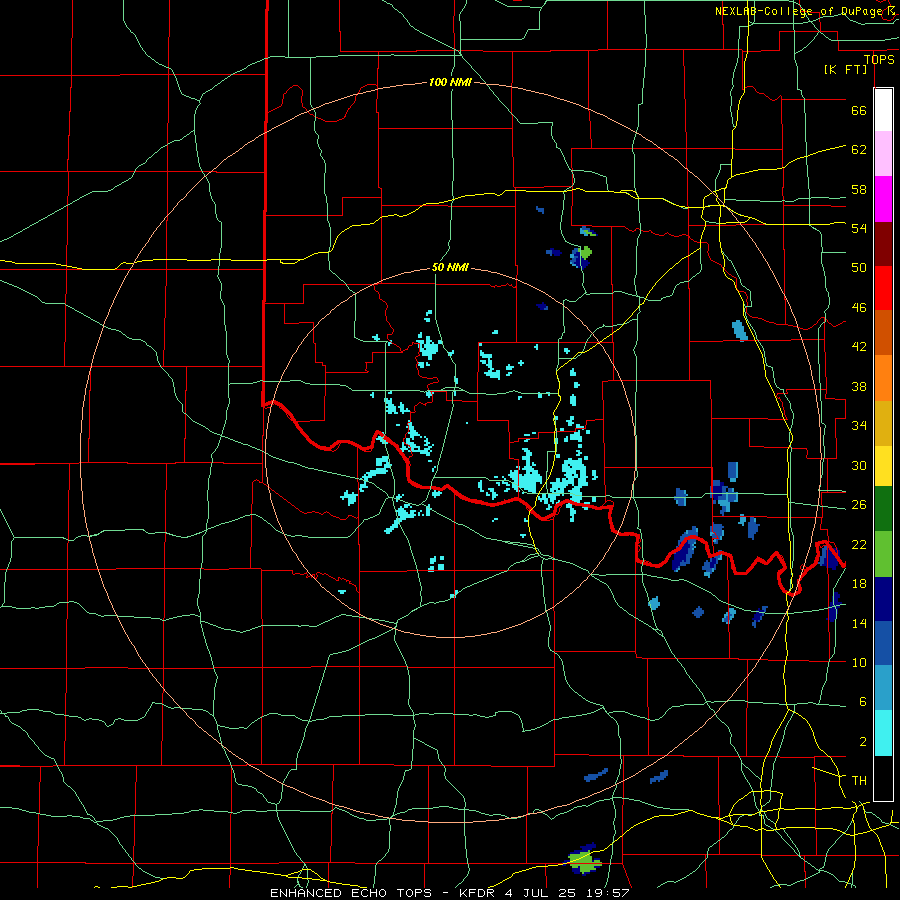Image resolution: width=900 pixels, height=900 pixels.
Task: Click the legend value '14'
Action: pos(859,623)
